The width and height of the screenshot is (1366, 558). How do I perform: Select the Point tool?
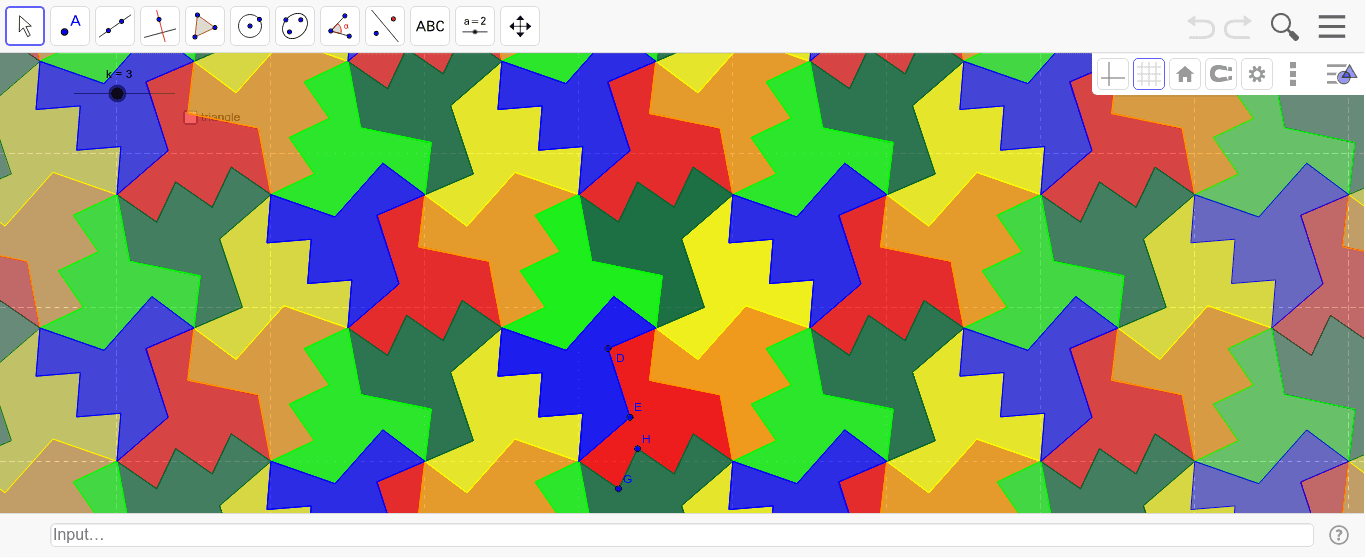pyautogui.click(x=70, y=26)
